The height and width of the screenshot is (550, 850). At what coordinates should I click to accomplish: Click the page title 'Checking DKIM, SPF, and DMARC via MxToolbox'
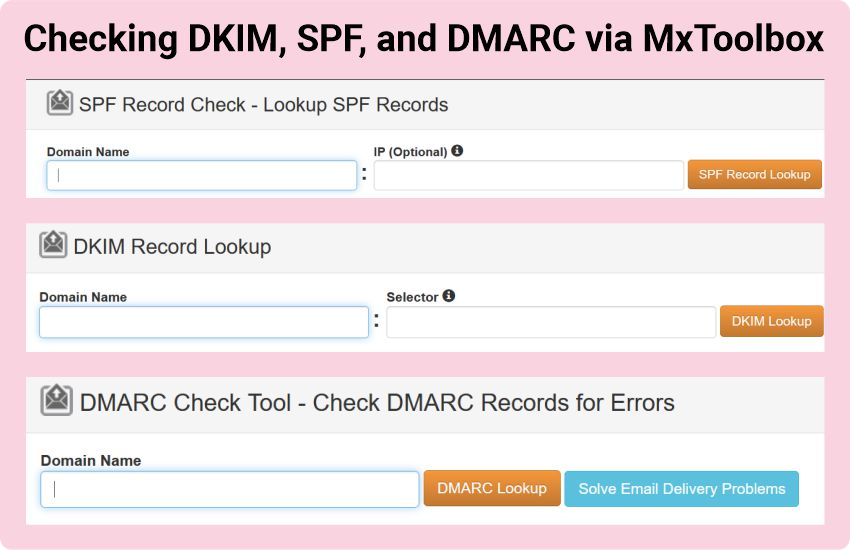(424, 39)
